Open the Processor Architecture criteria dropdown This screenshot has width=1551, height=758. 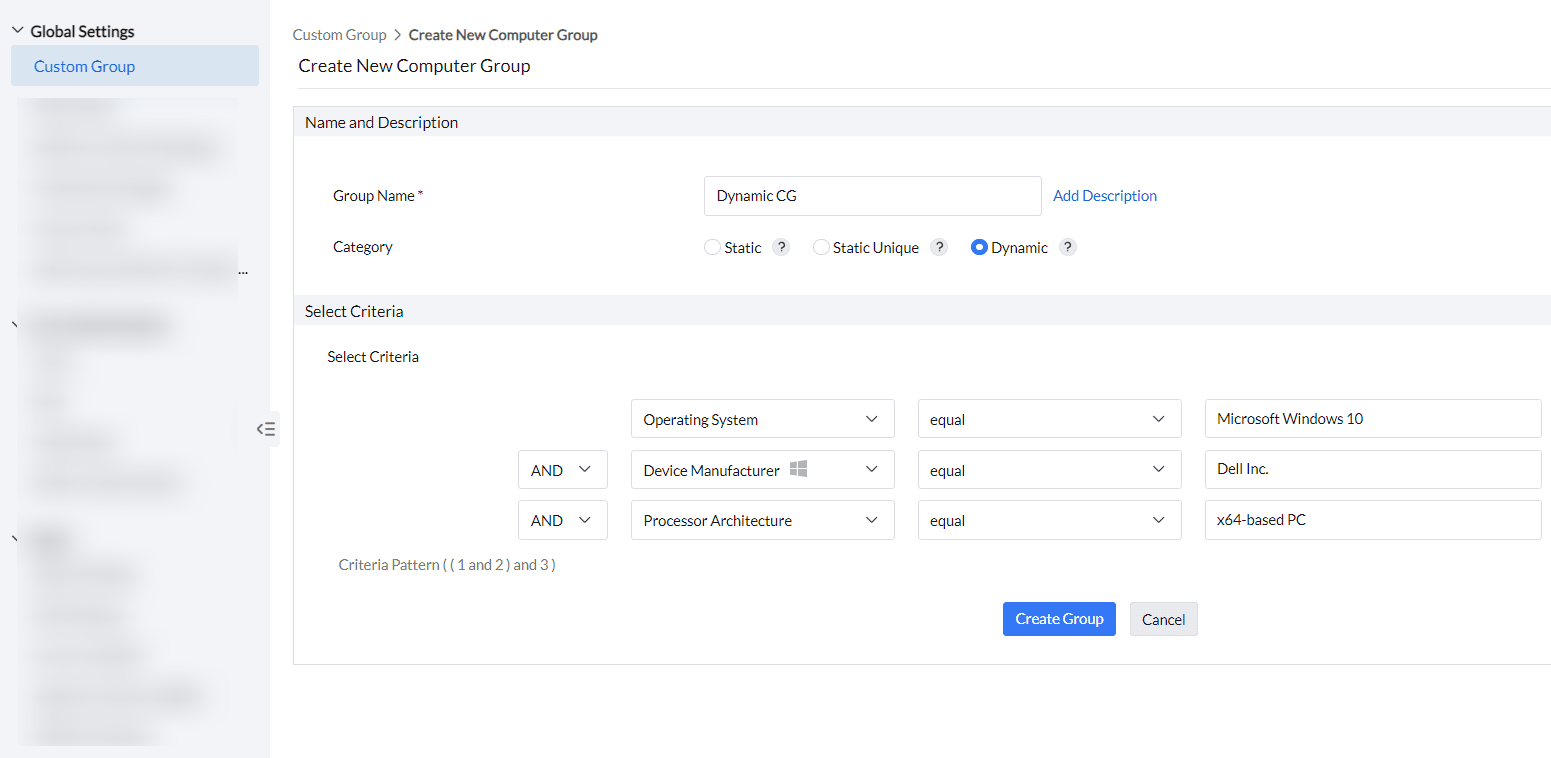point(762,520)
